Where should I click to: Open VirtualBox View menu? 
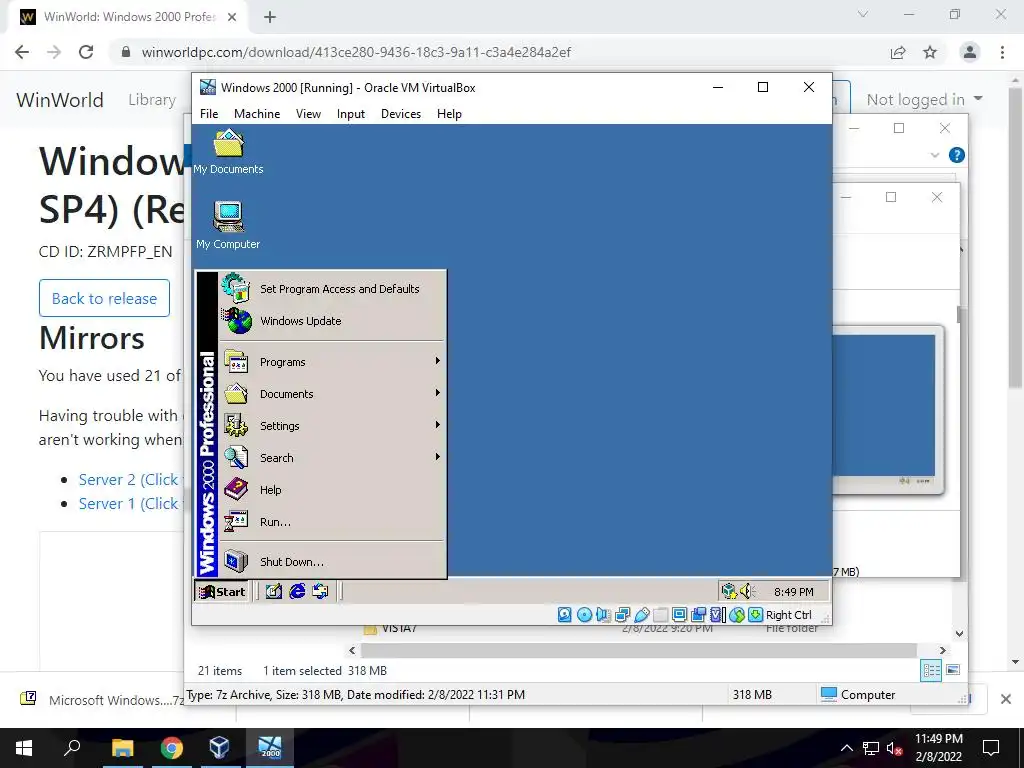[308, 114]
